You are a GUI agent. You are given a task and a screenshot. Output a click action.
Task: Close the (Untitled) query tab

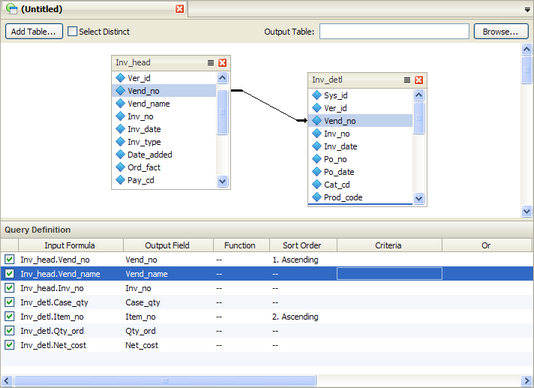click(179, 9)
